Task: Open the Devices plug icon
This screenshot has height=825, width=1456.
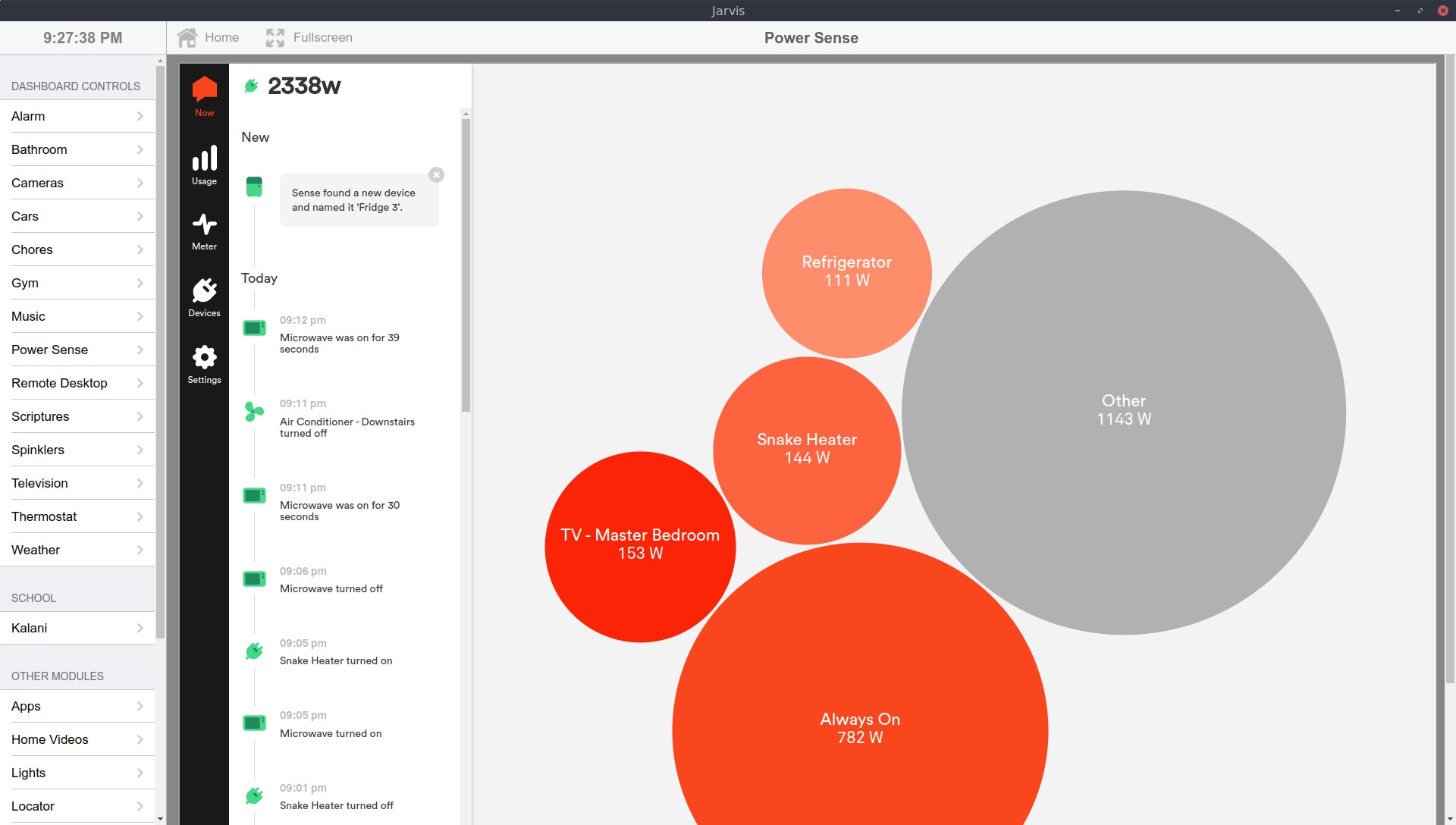Action: pos(204,291)
